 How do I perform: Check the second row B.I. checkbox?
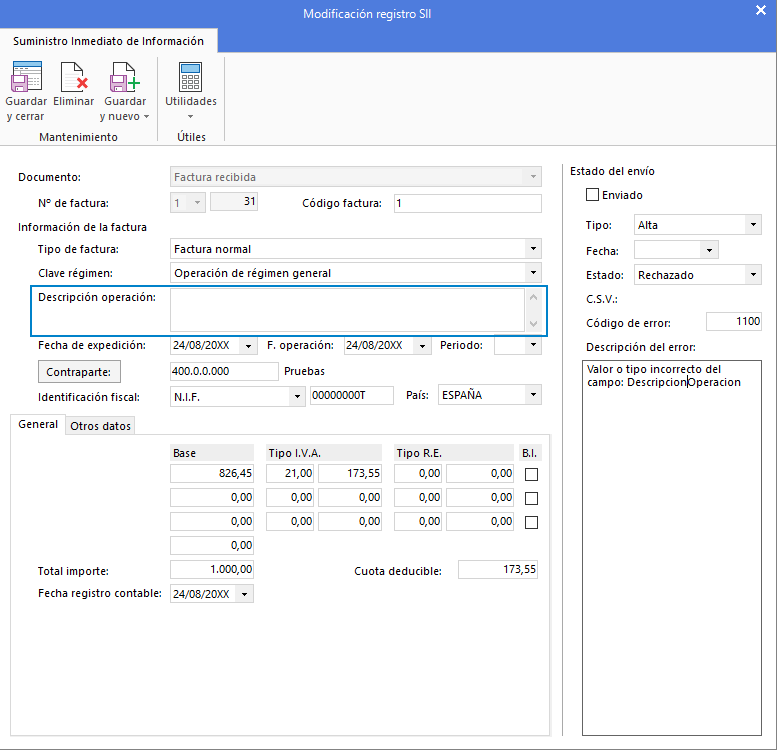tap(532, 498)
